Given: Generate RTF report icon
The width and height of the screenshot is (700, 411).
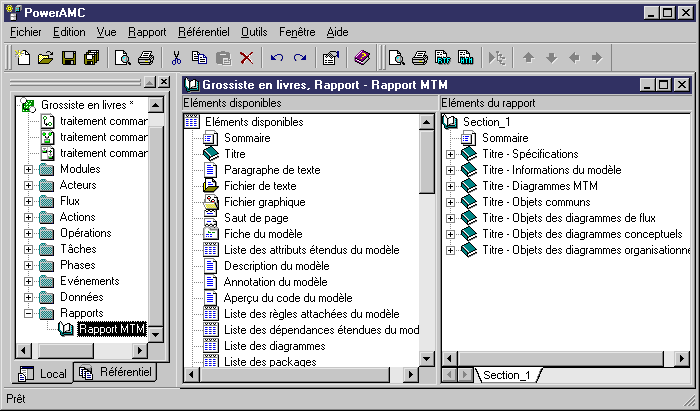Looking at the screenshot, I should pyautogui.click(x=442, y=58).
